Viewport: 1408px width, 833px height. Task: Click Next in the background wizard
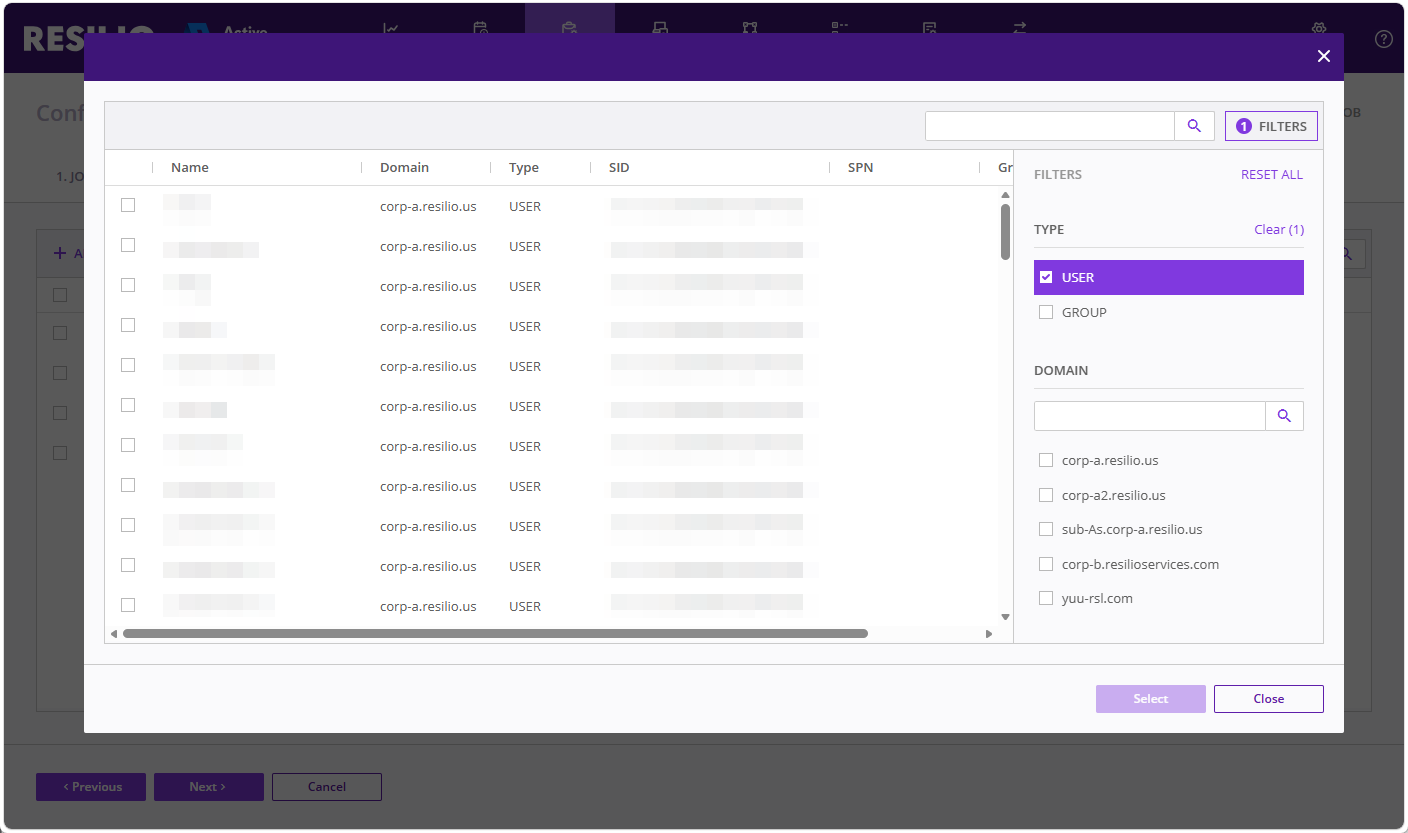209,787
